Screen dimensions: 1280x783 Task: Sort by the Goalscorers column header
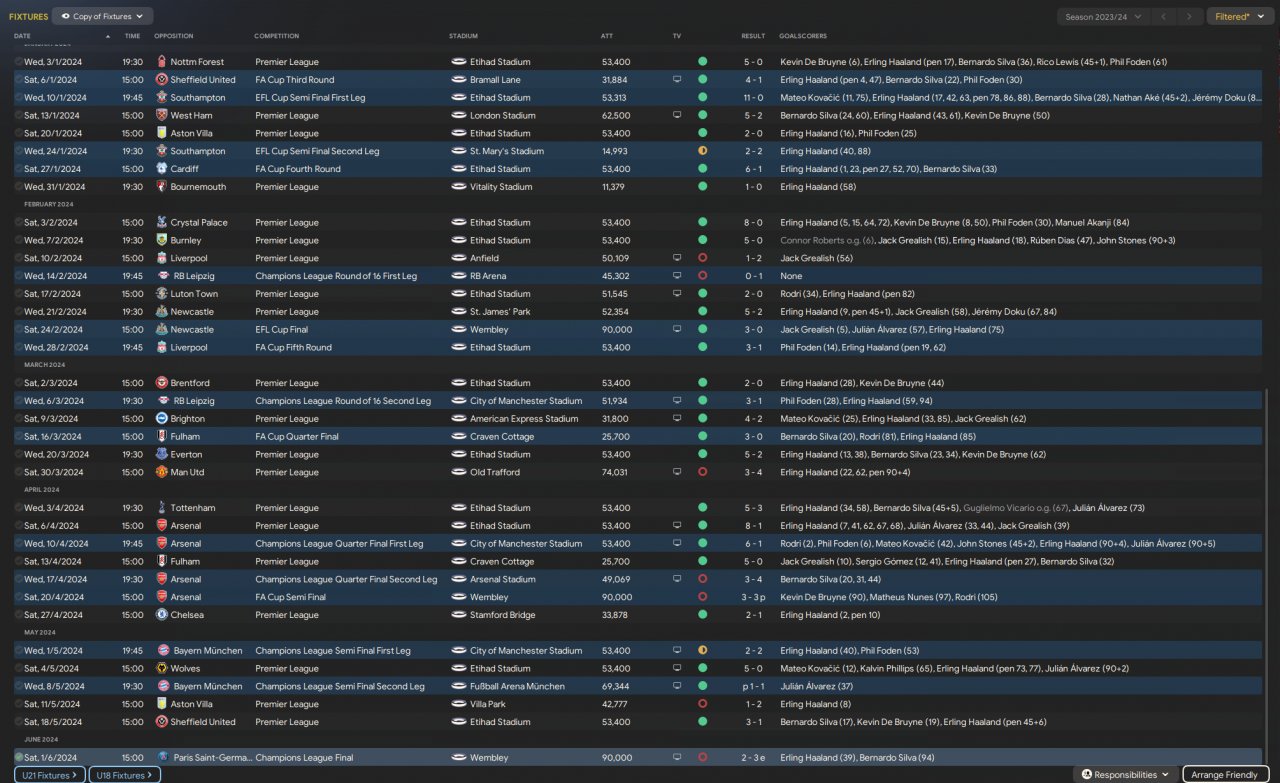[x=803, y=36]
